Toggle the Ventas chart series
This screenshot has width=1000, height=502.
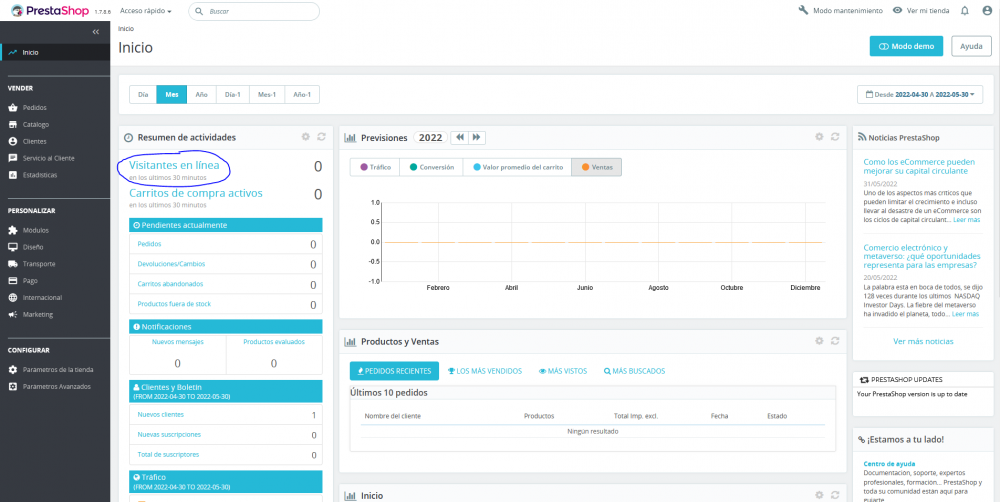(x=597, y=167)
